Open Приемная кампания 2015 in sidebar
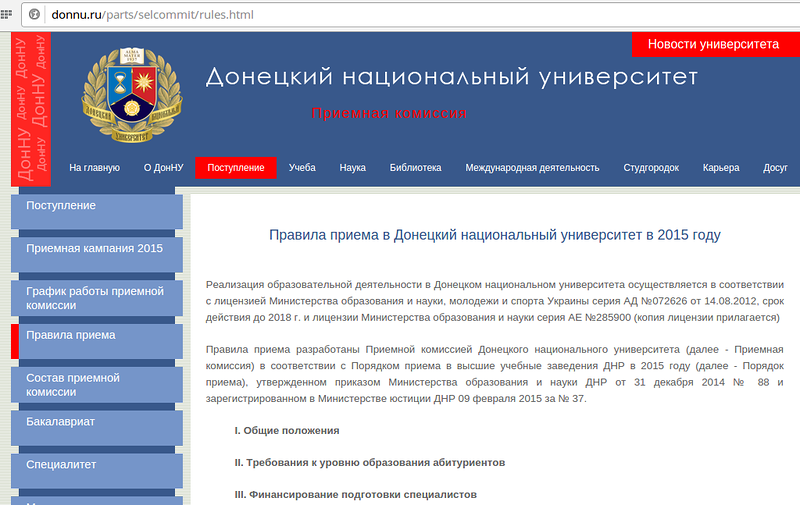 [97, 255]
